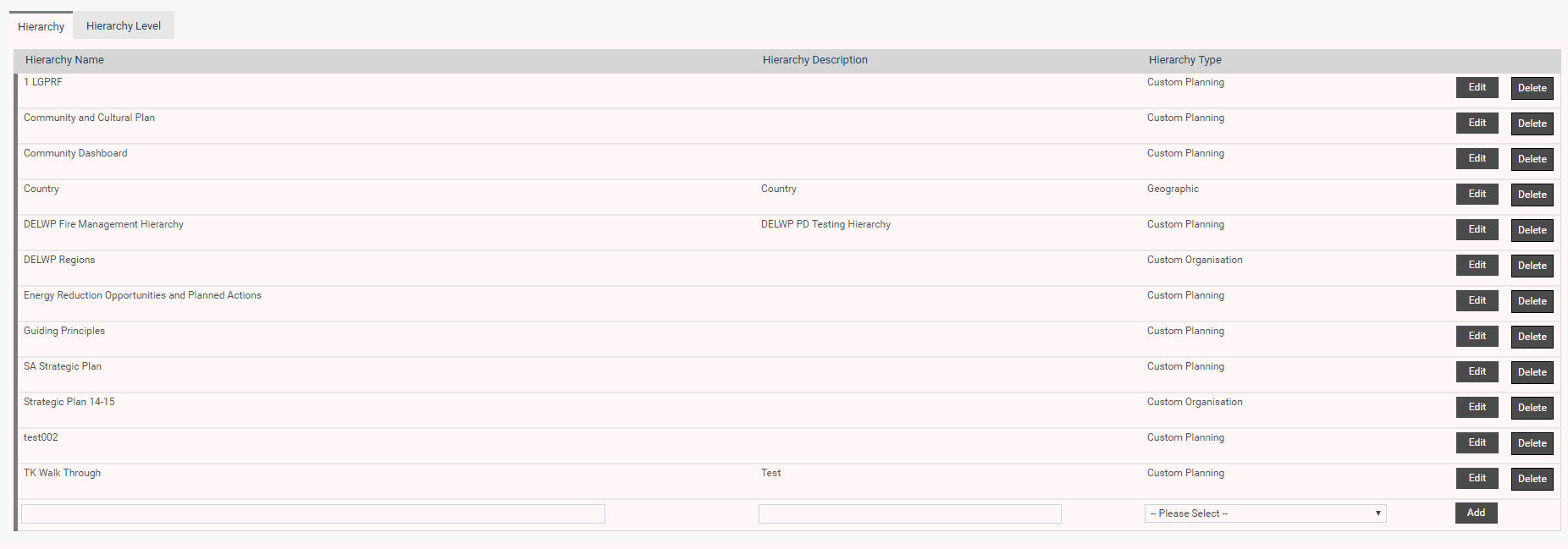This screenshot has width=1568, height=549.
Task: Click the Hierarchy Name column header
Action: click(x=64, y=60)
